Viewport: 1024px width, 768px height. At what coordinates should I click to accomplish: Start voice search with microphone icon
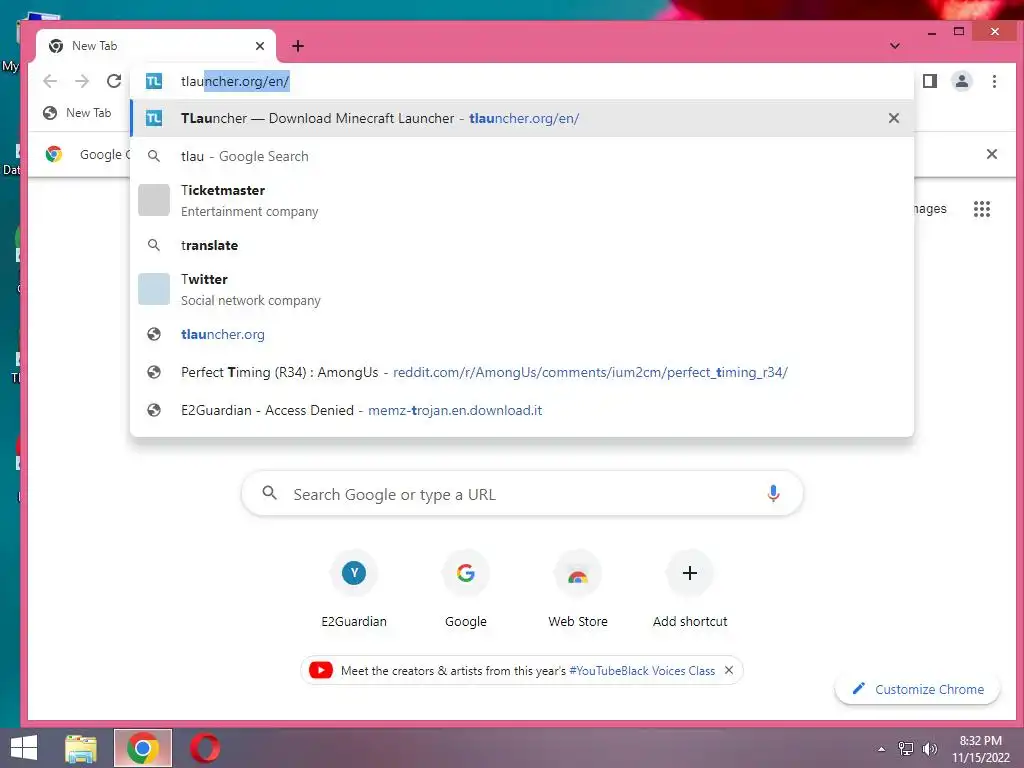[773, 494]
